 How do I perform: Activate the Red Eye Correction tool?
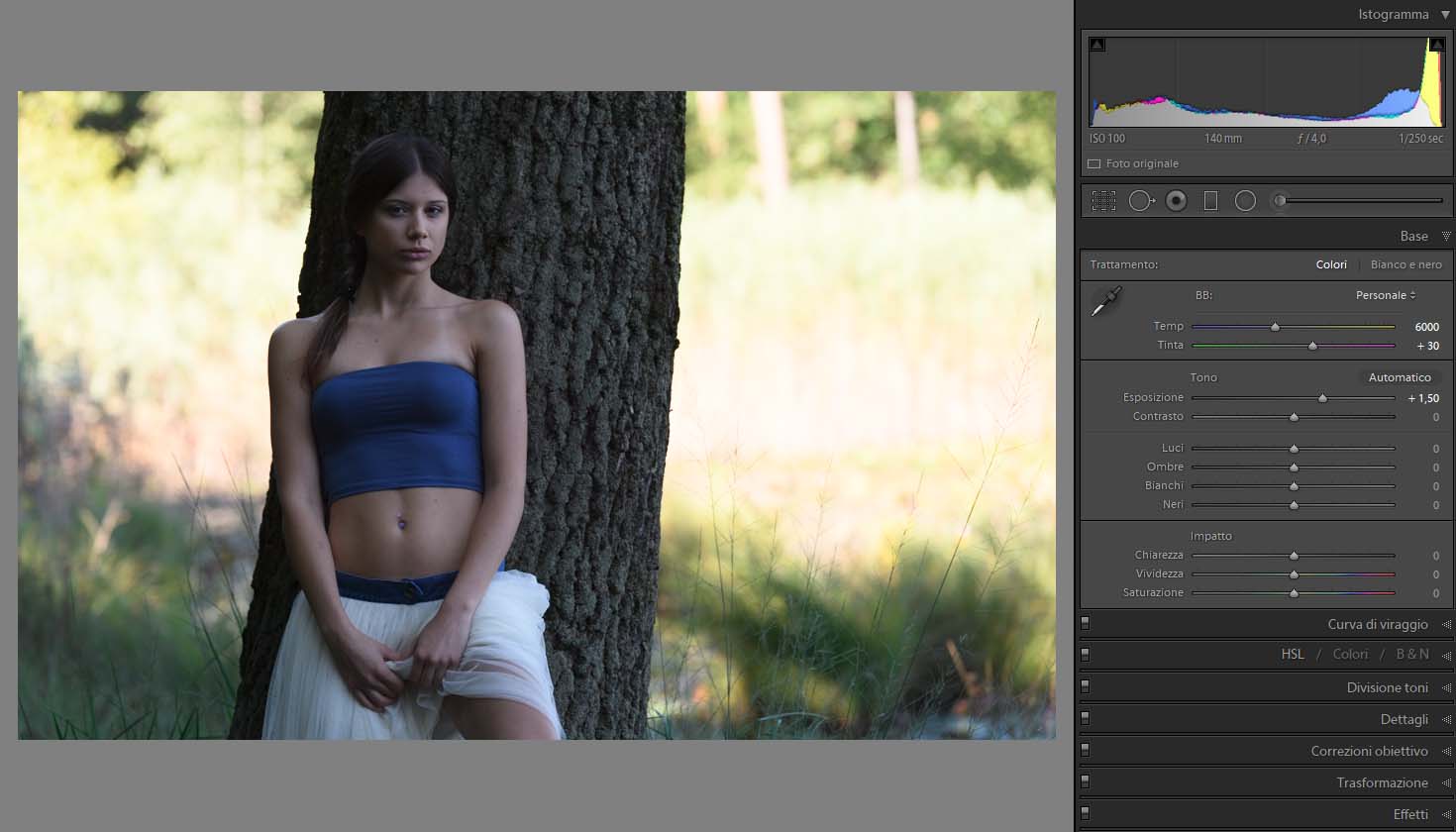(x=1176, y=201)
